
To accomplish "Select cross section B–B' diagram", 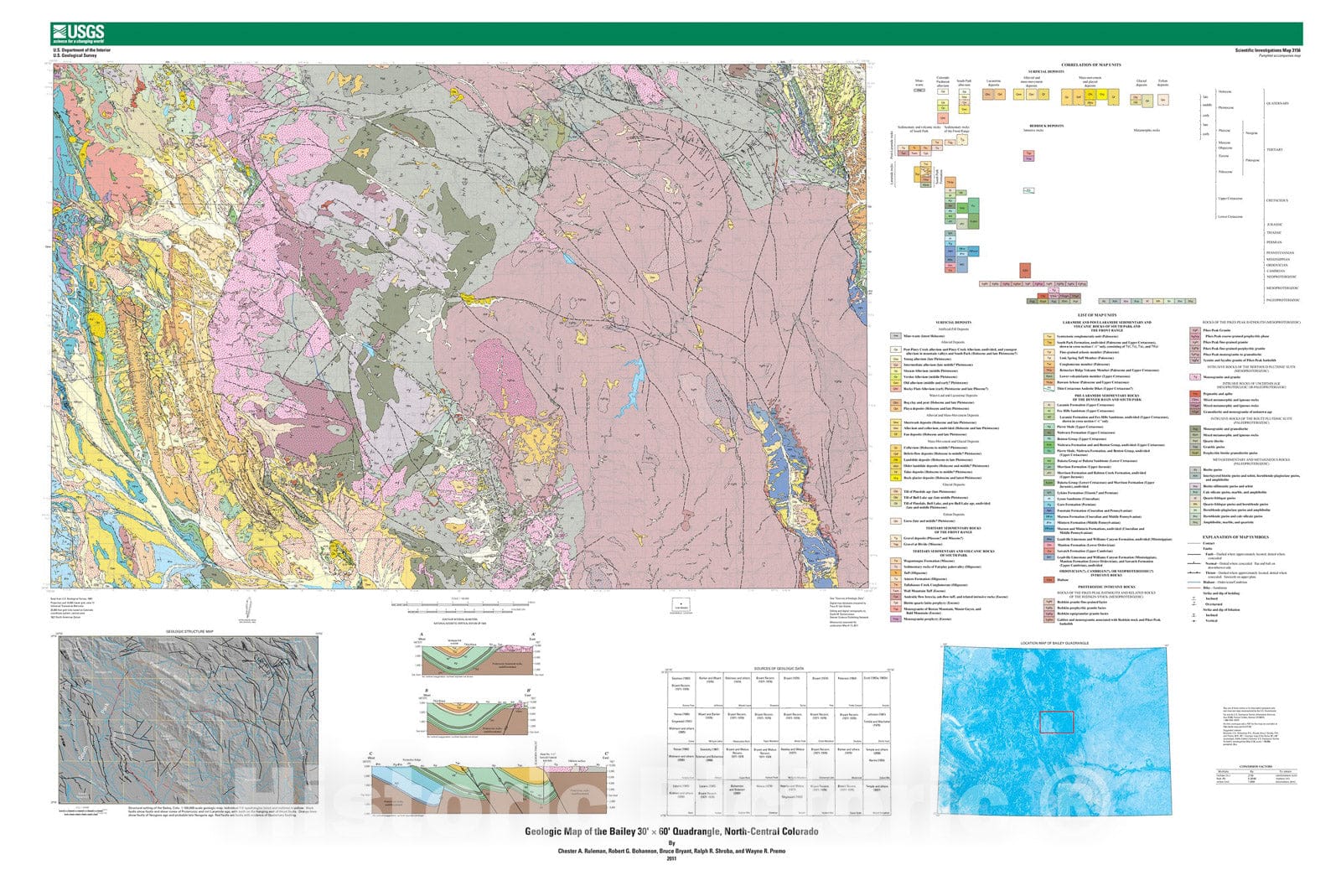I will click(x=479, y=712).
